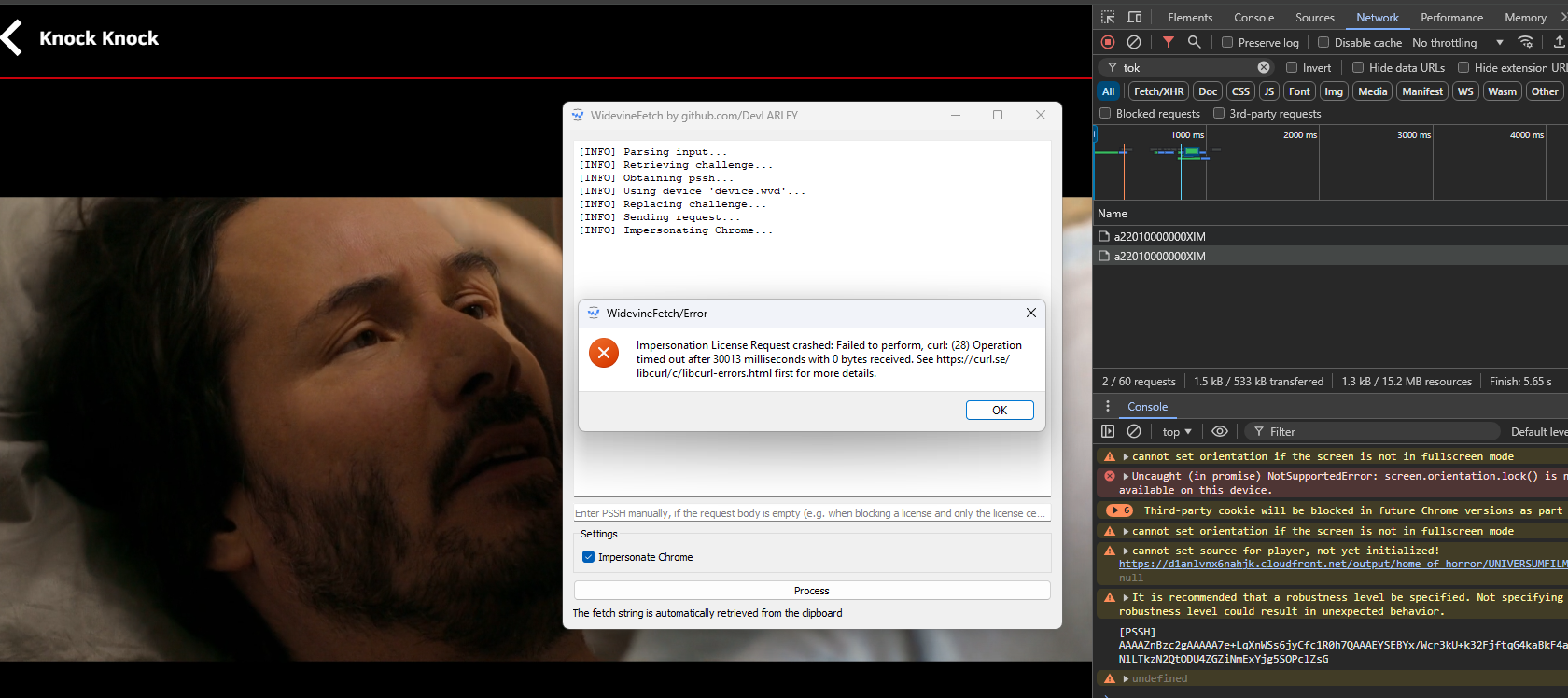Enable the Disable cache checkbox
The width and height of the screenshot is (1568, 698).
1323,42
